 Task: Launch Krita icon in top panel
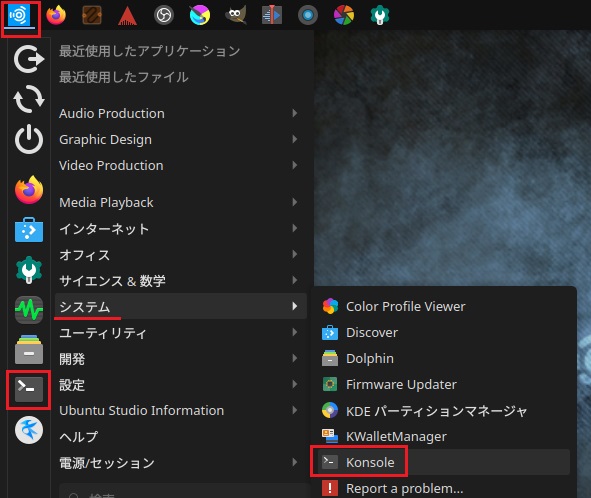[200, 15]
